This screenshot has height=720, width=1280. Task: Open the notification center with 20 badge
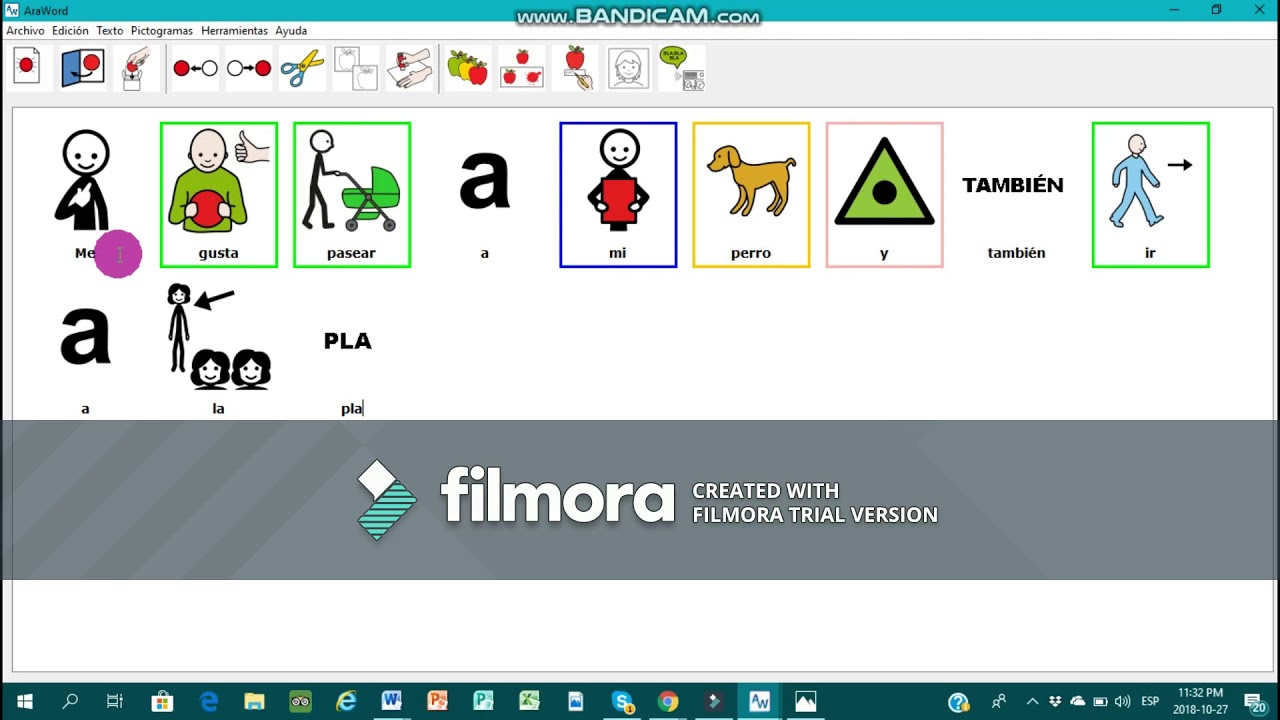coord(1256,701)
